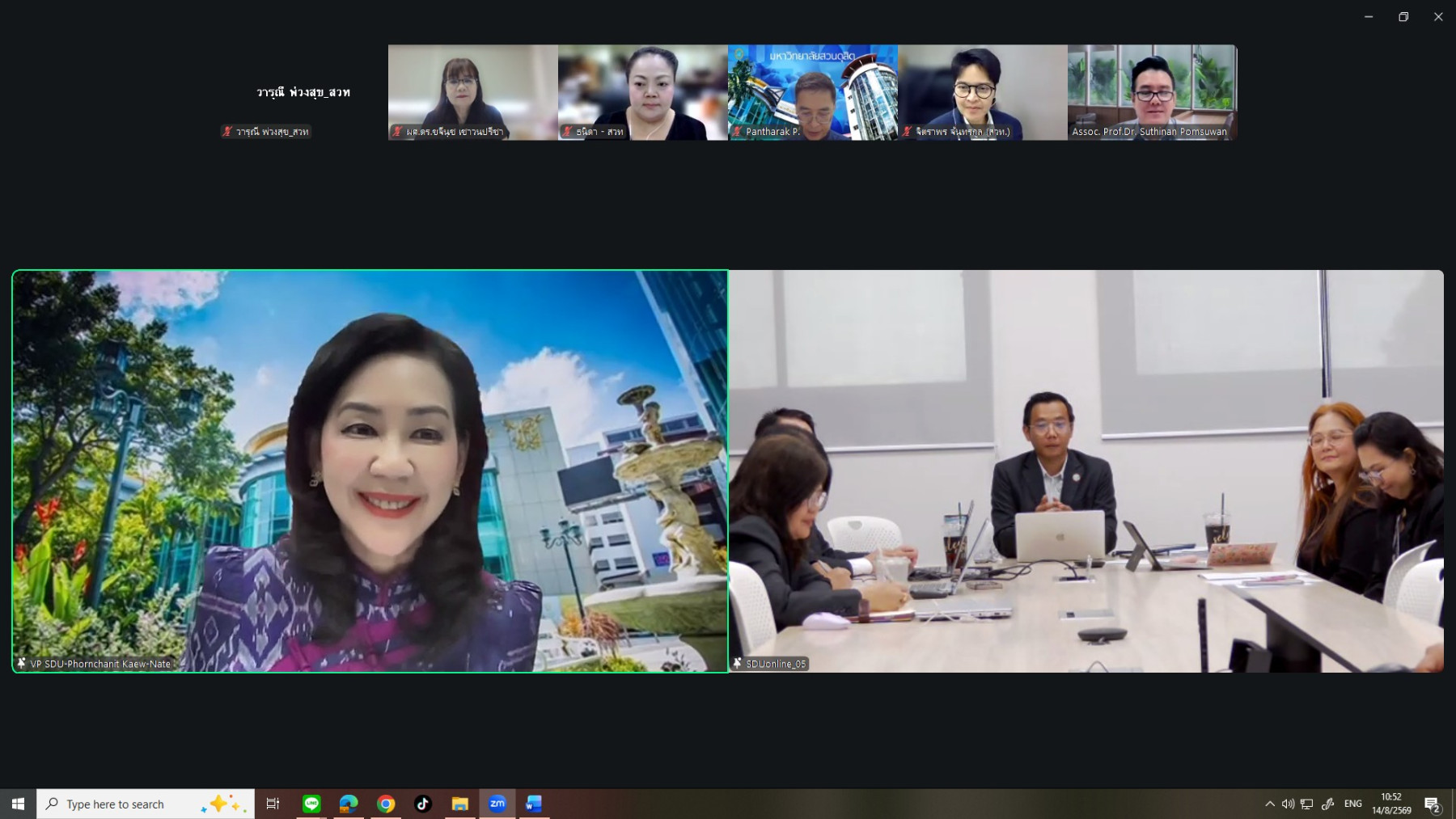Click the search highlights sparkle icon
The width and height of the screenshot is (1456, 819).
[x=224, y=804]
